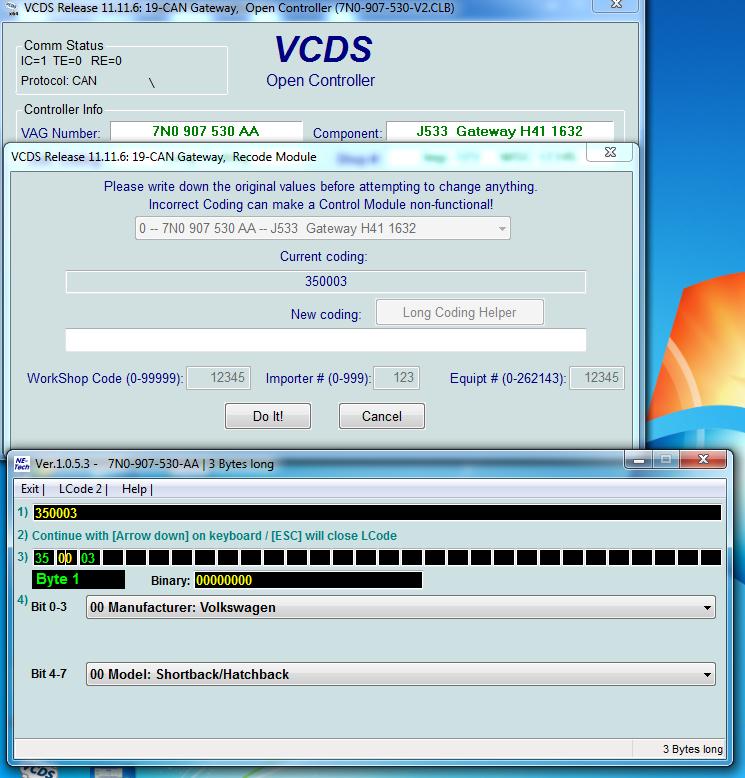Select byte 35 in the byte row
This screenshot has width=745, height=778.
pos(42,558)
